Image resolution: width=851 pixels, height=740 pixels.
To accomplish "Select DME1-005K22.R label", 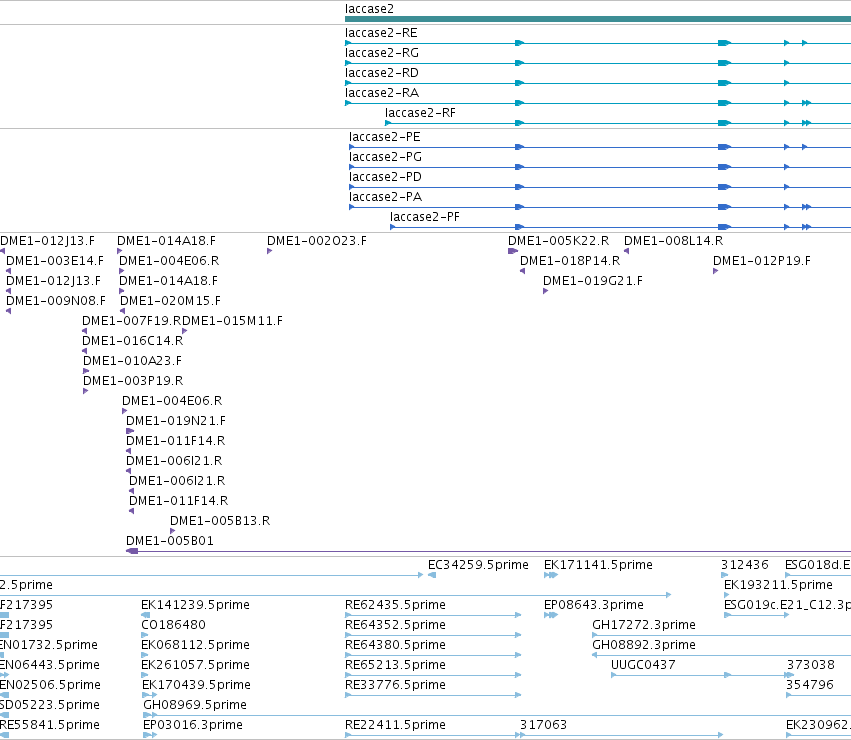I will coord(558,241).
